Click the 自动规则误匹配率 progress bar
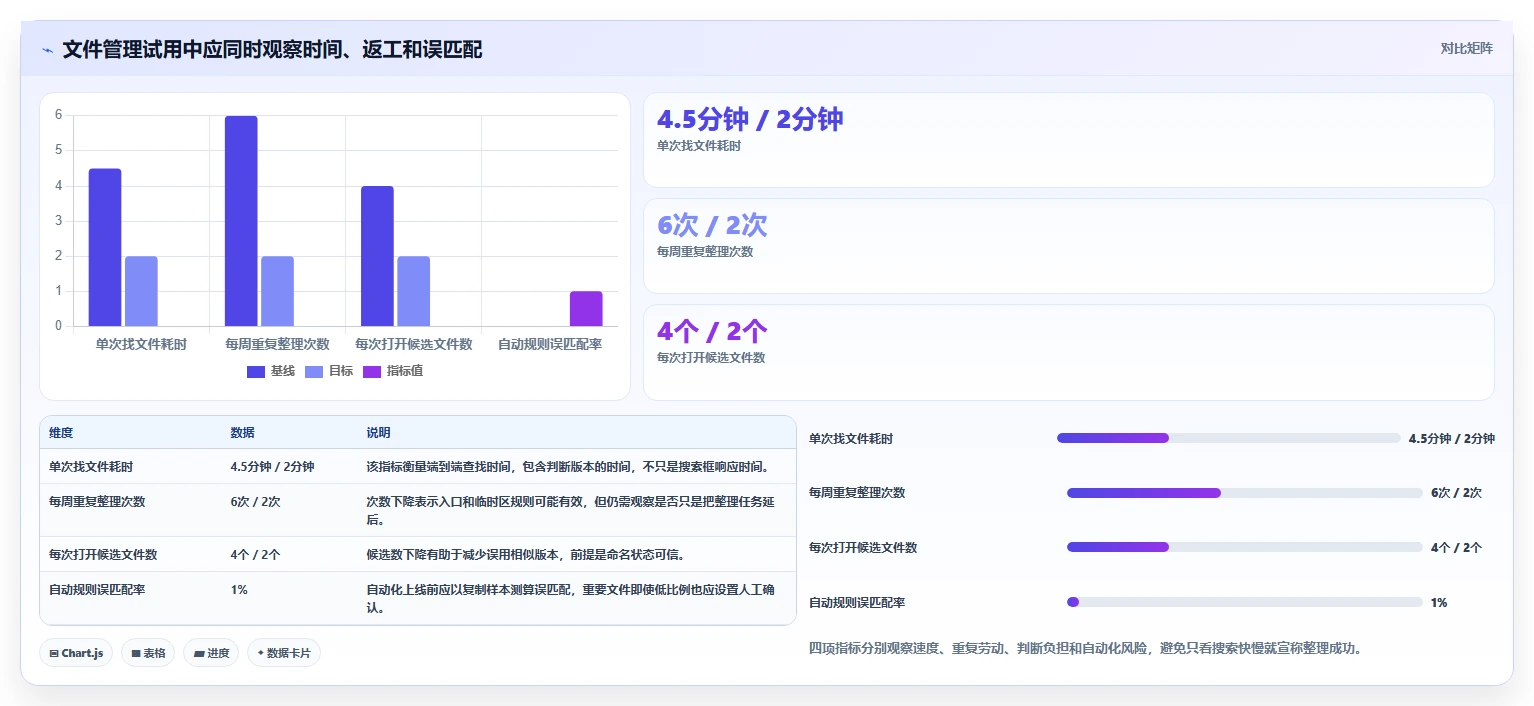This screenshot has height=706, width=1534. click(x=1244, y=602)
